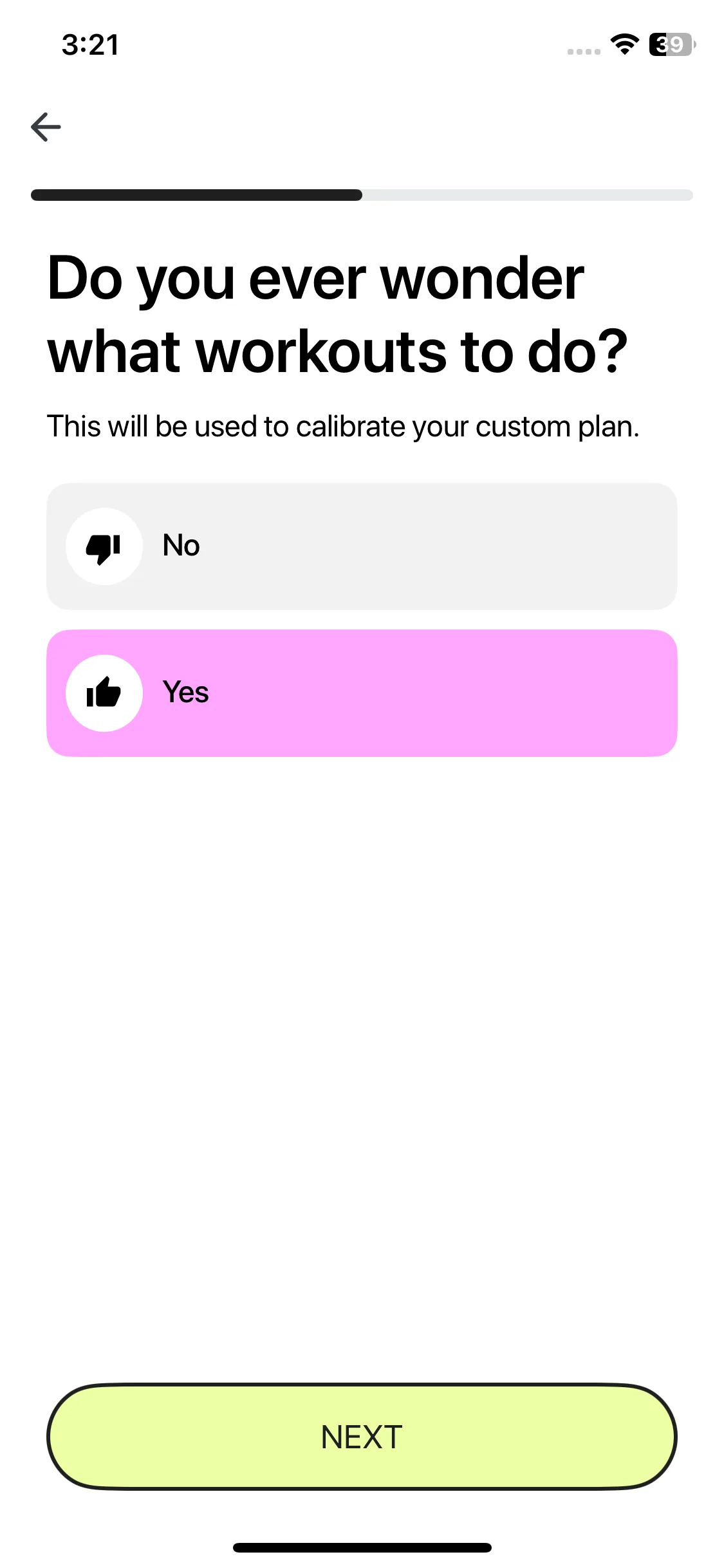Tap the back arrow icon
Viewport: 724px width, 1568px height.
(x=46, y=127)
